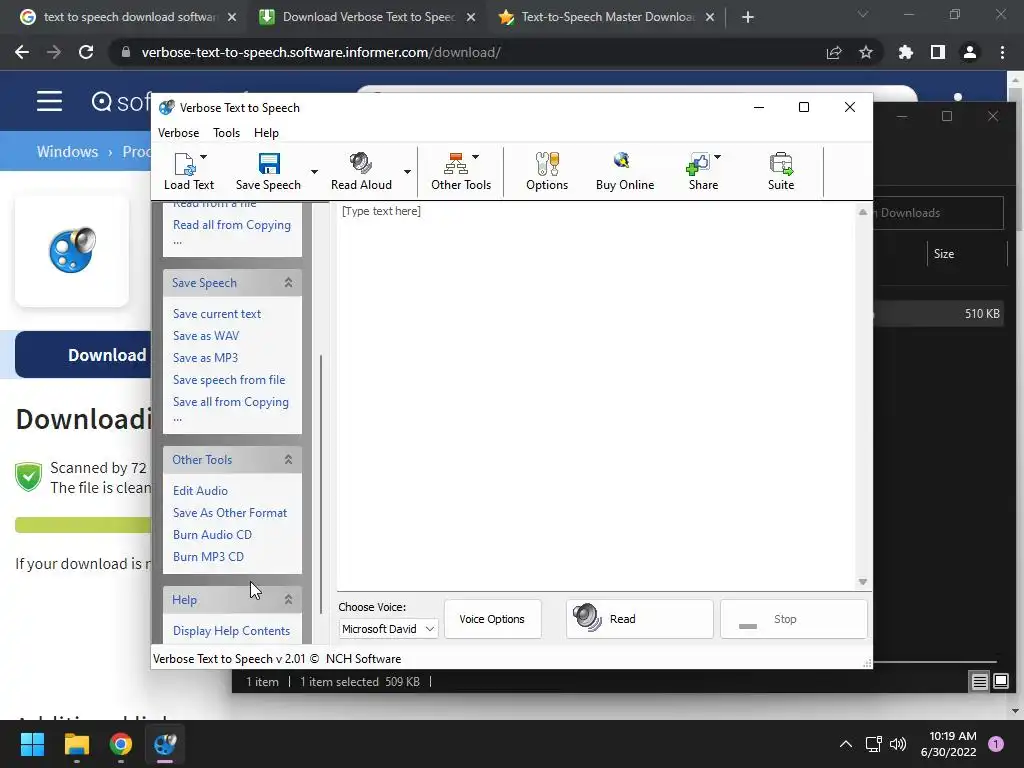
Task: Open the Chrome three-dot menu
Action: [x=1002, y=52]
